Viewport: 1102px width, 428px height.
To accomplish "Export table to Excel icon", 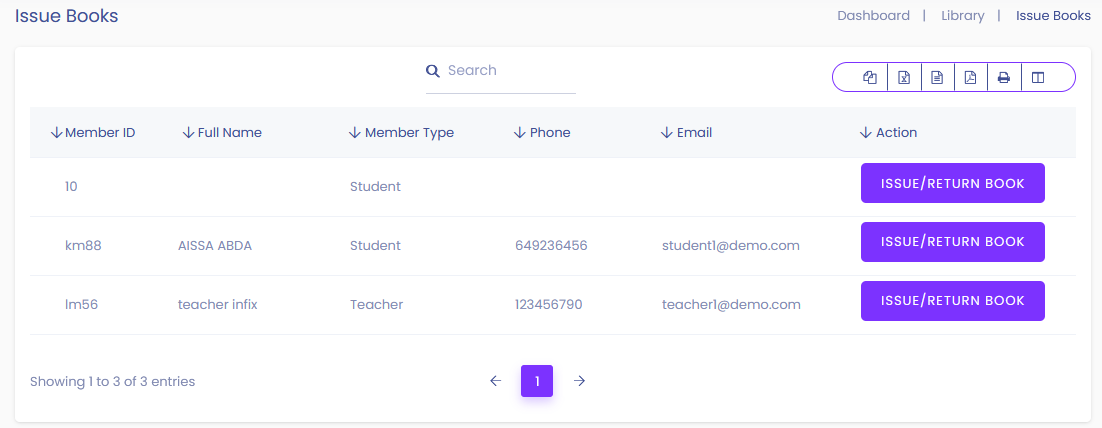I will 905,77.
